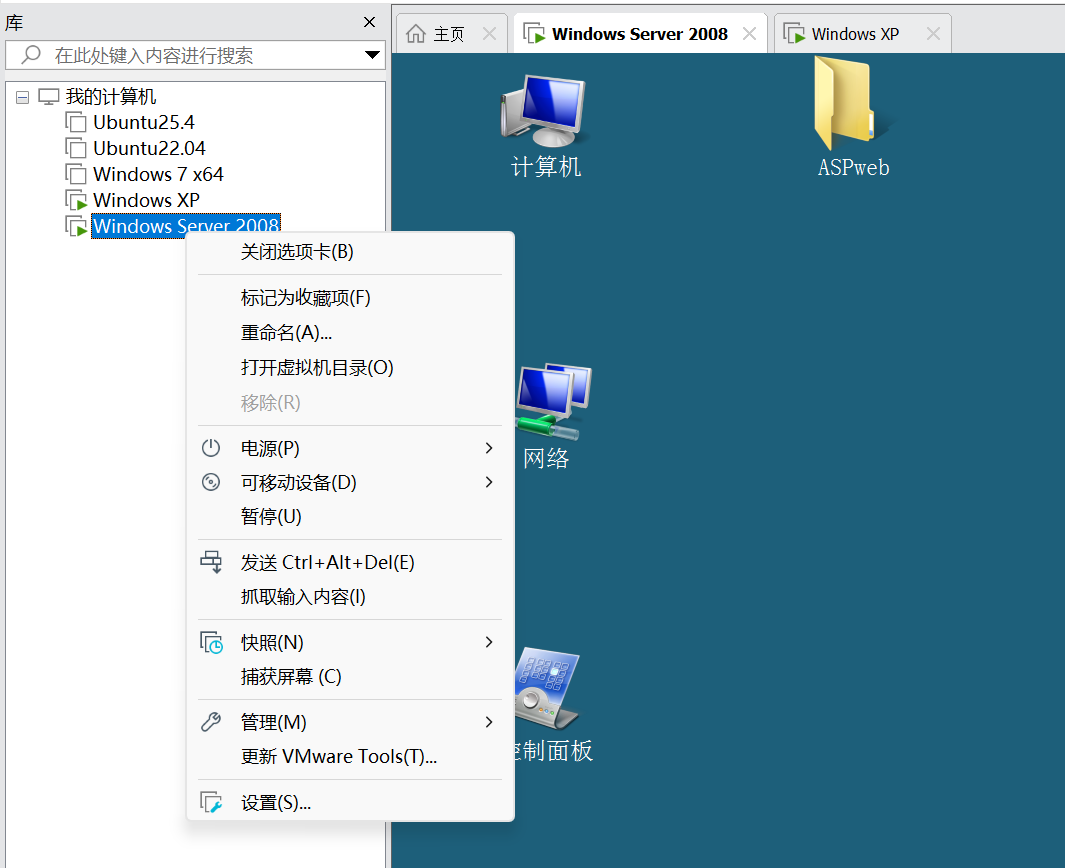Choose 暂停(U) from context menu
Screen dimensions: 1065x868
(350, 516)
